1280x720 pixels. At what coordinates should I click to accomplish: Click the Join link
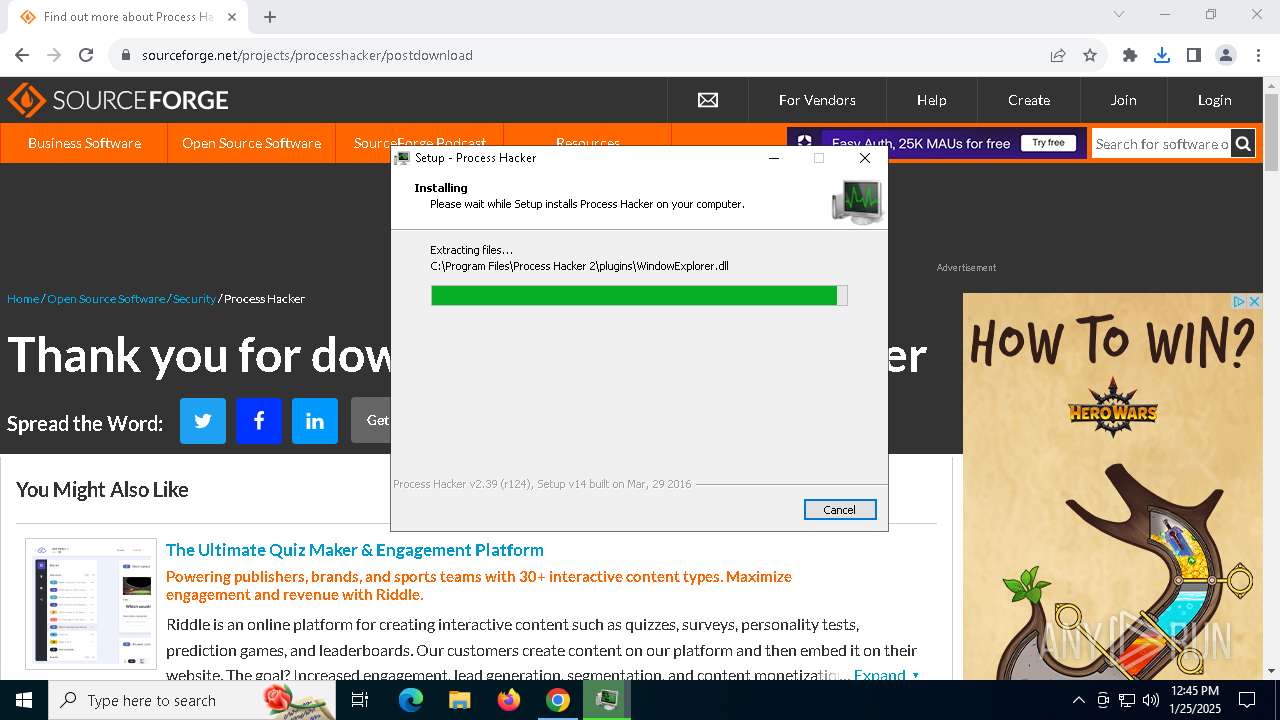point(1123,100)
